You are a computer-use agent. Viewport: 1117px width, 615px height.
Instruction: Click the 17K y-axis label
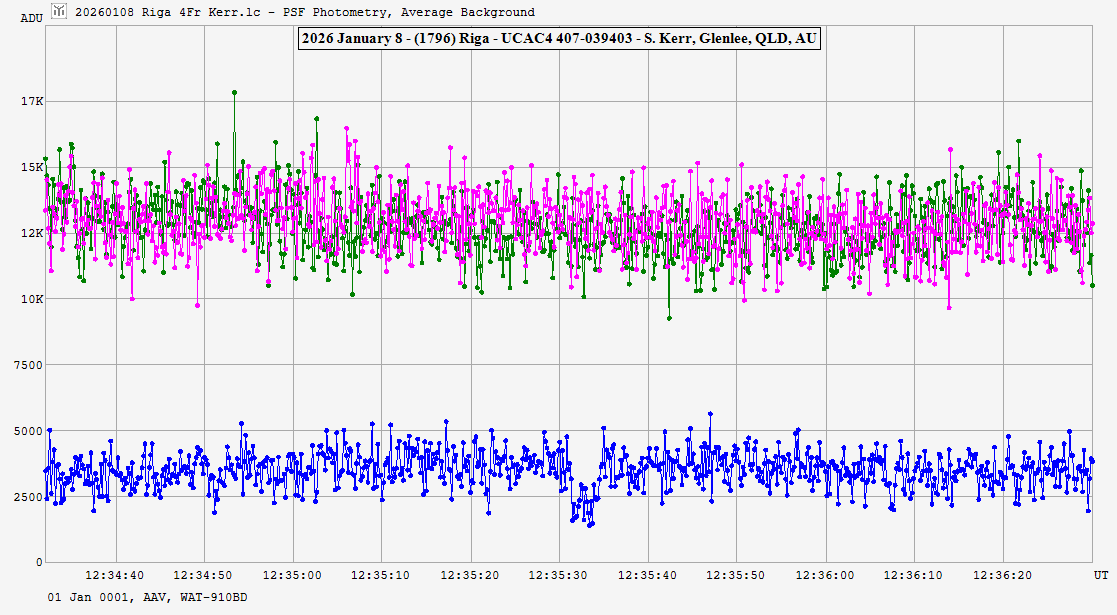[x=32, y=101]
